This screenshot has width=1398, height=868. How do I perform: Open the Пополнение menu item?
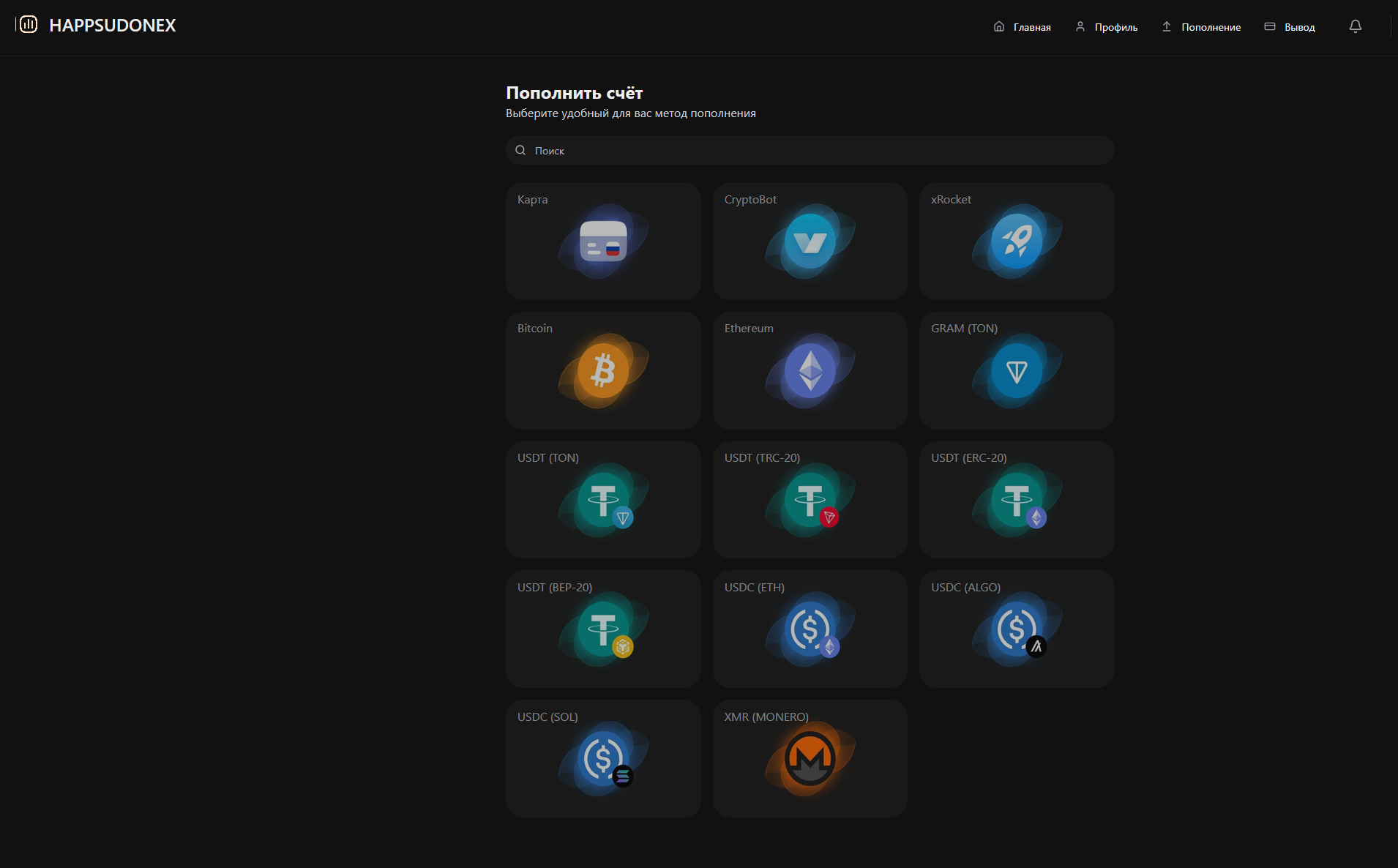1201,27
